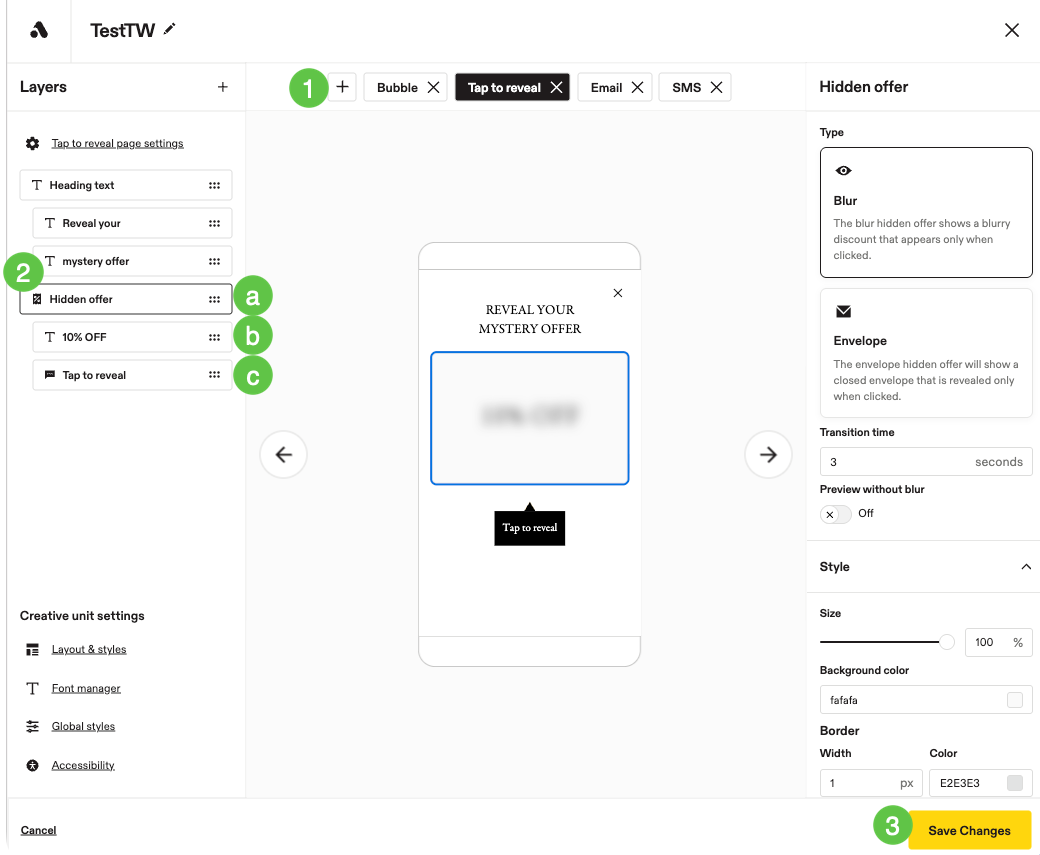
Task: Select the mystery offer text layer
Action: [x=133, y=261]
